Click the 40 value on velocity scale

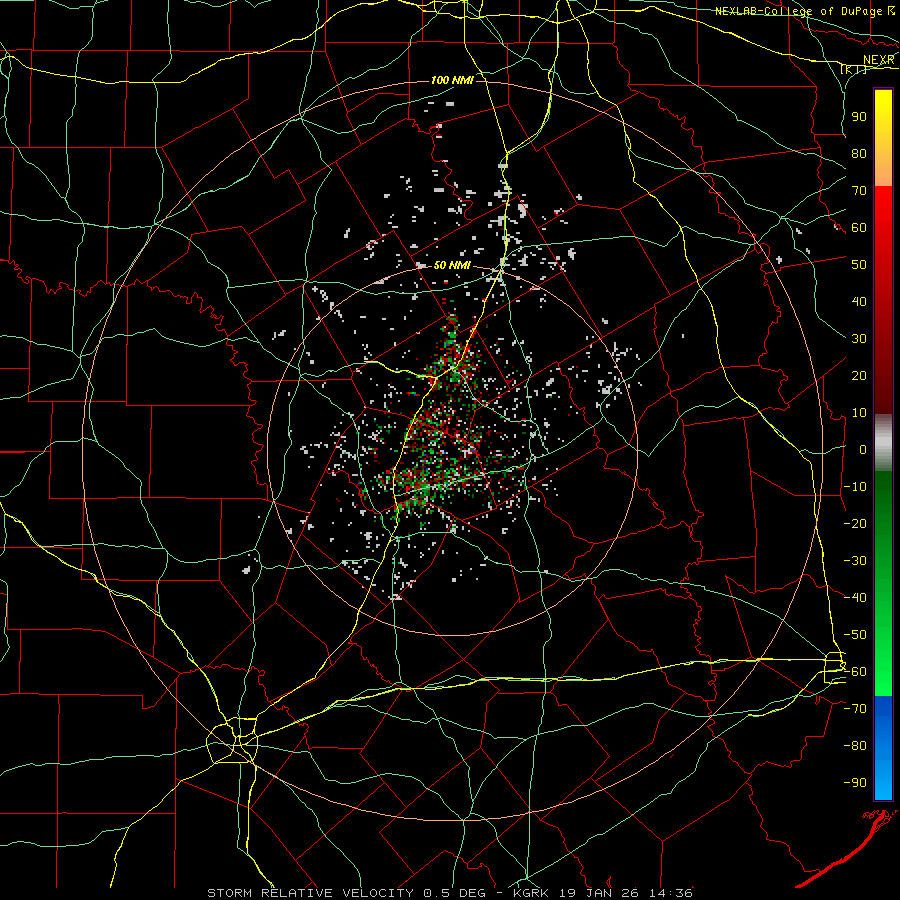tap(859, 301)
